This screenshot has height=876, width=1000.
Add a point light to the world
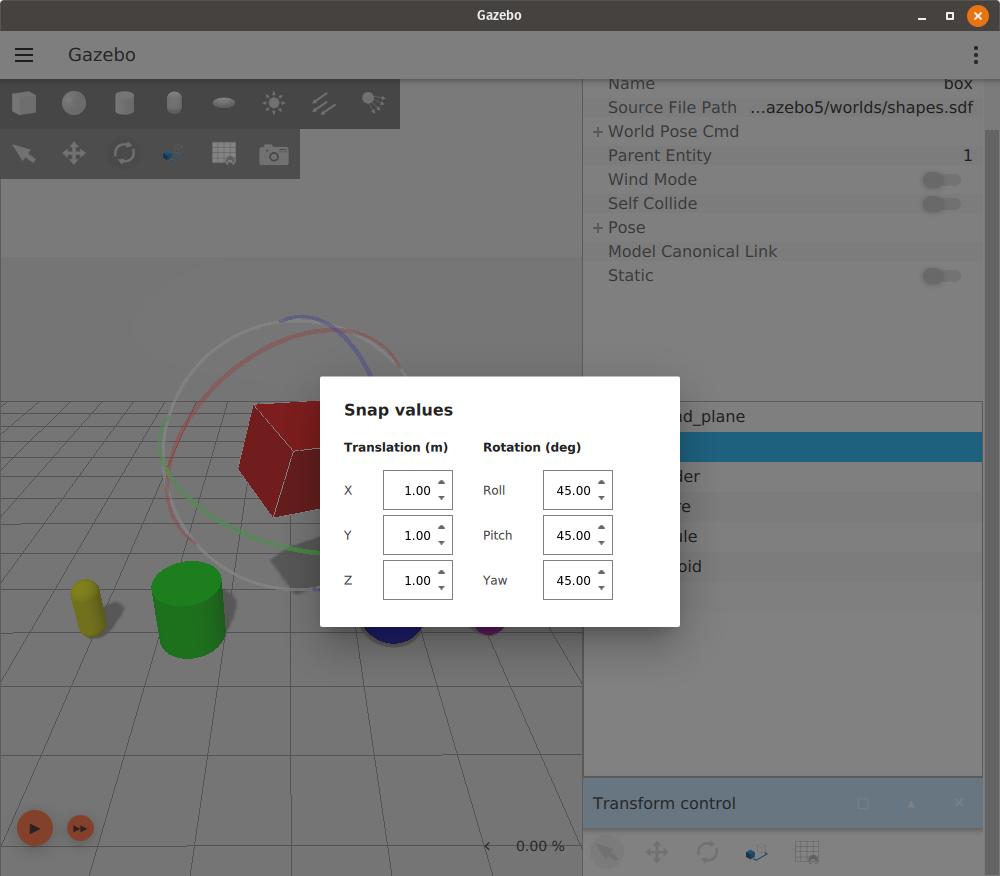pos(274,103)
